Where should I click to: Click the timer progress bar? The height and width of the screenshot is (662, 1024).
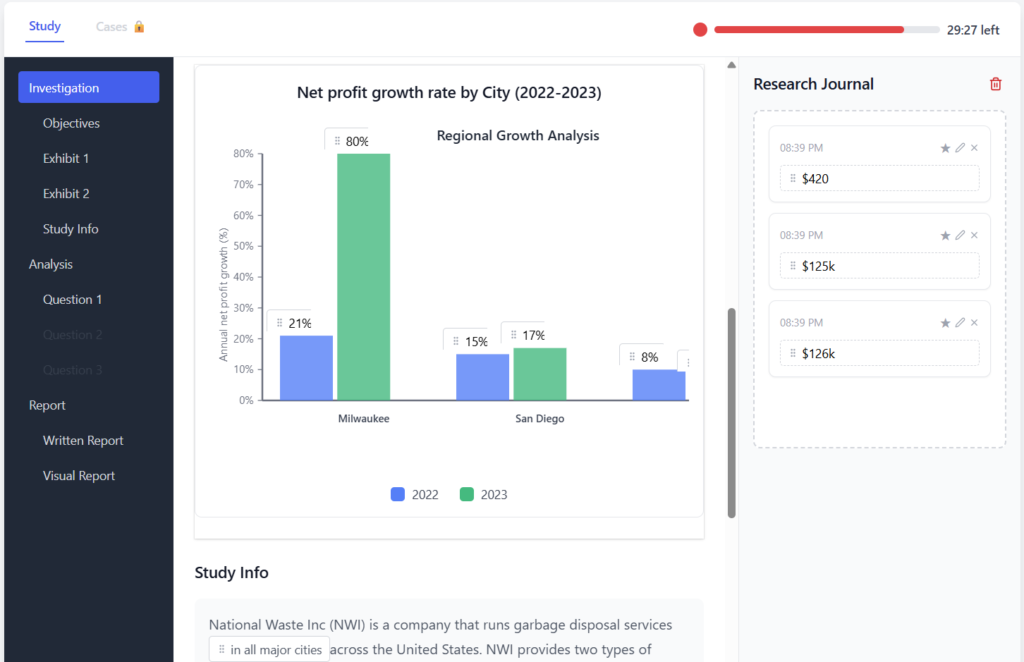(826, 30)
